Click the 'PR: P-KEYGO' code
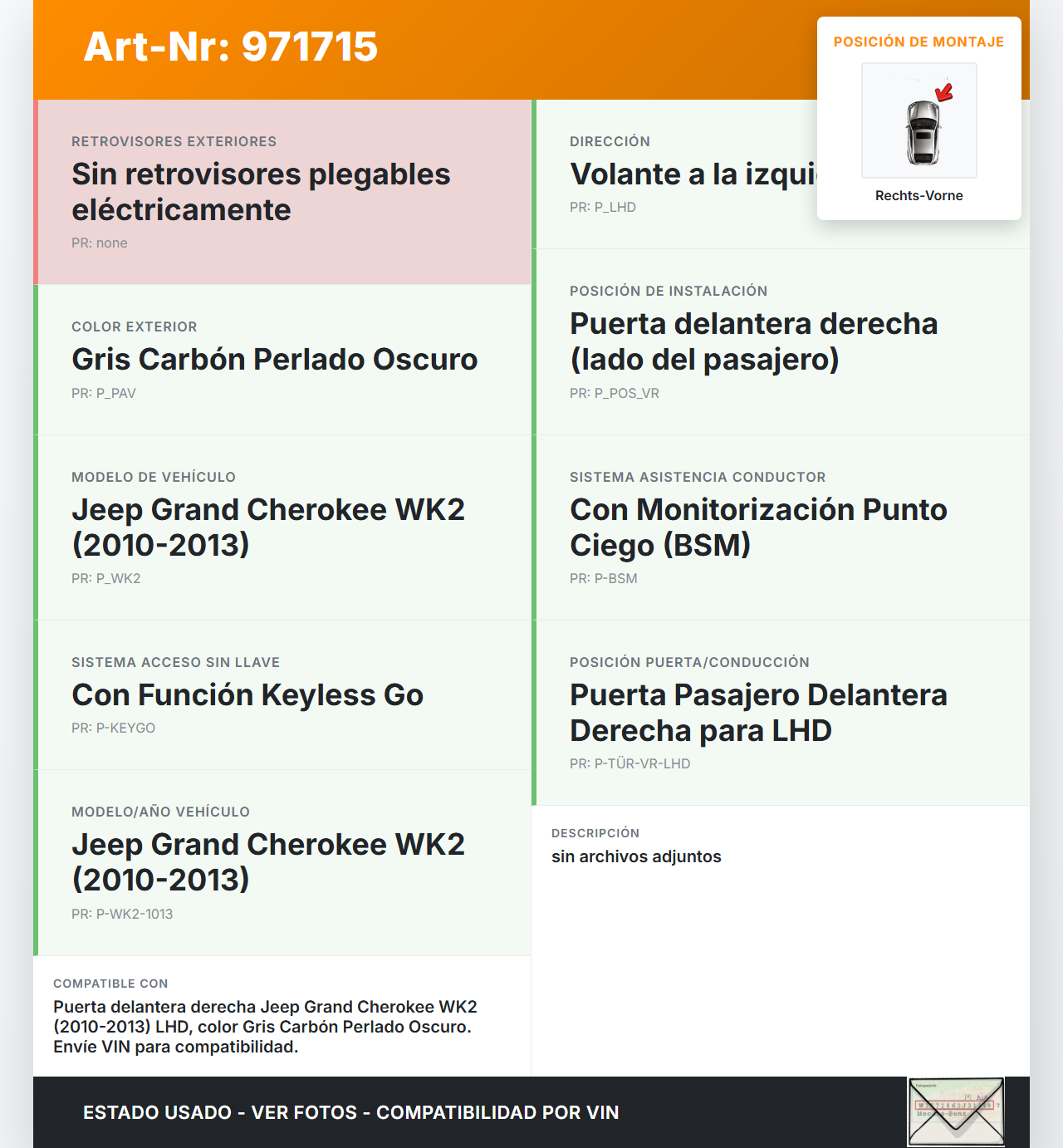The image size is (1063, 1148). pyautogui.click(x=114, y=728)
